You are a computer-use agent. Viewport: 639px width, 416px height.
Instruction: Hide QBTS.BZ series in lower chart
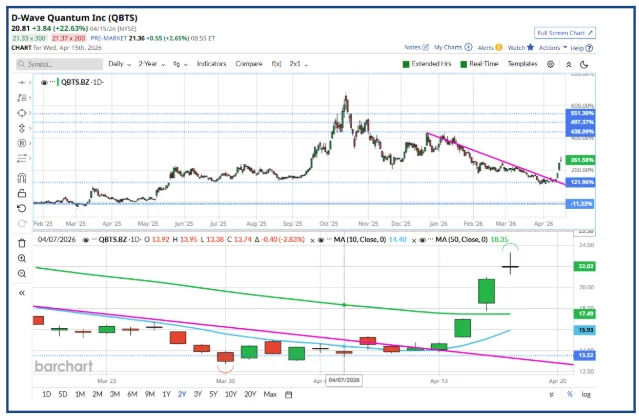pos(86,240)
